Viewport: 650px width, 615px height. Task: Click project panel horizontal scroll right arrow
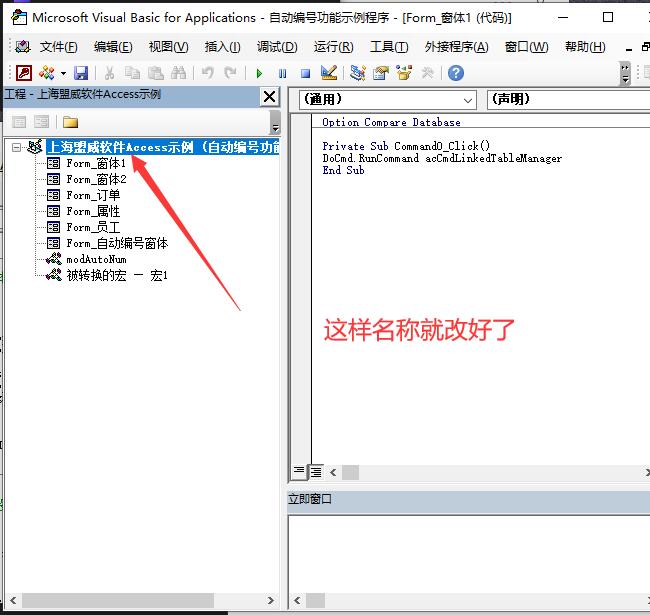pos(271,600)
